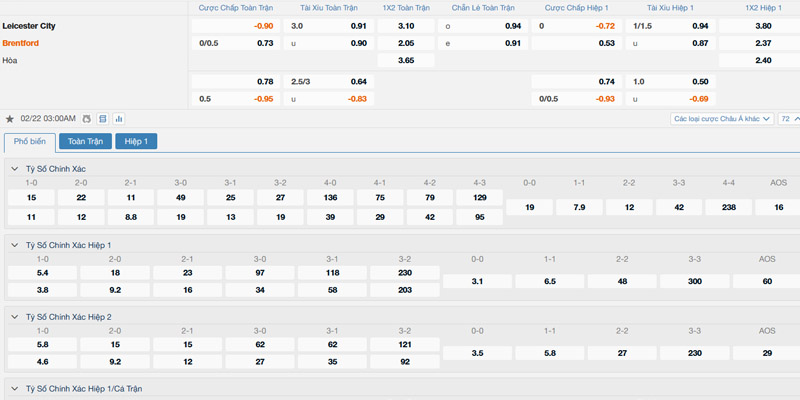Pick correct score 4-4 odds 238
The height and width of the screenshot is (400, 800).
point(729,207)
